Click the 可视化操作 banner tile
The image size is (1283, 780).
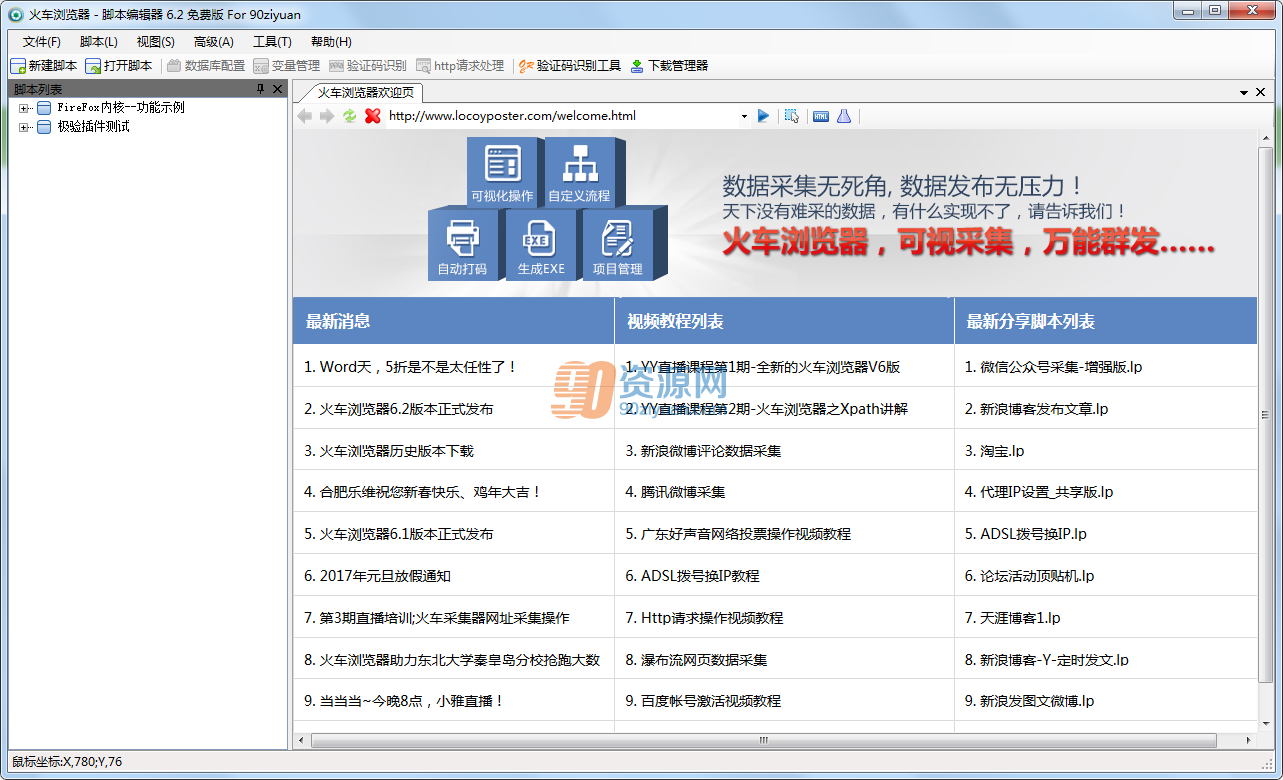pos(505,172)
